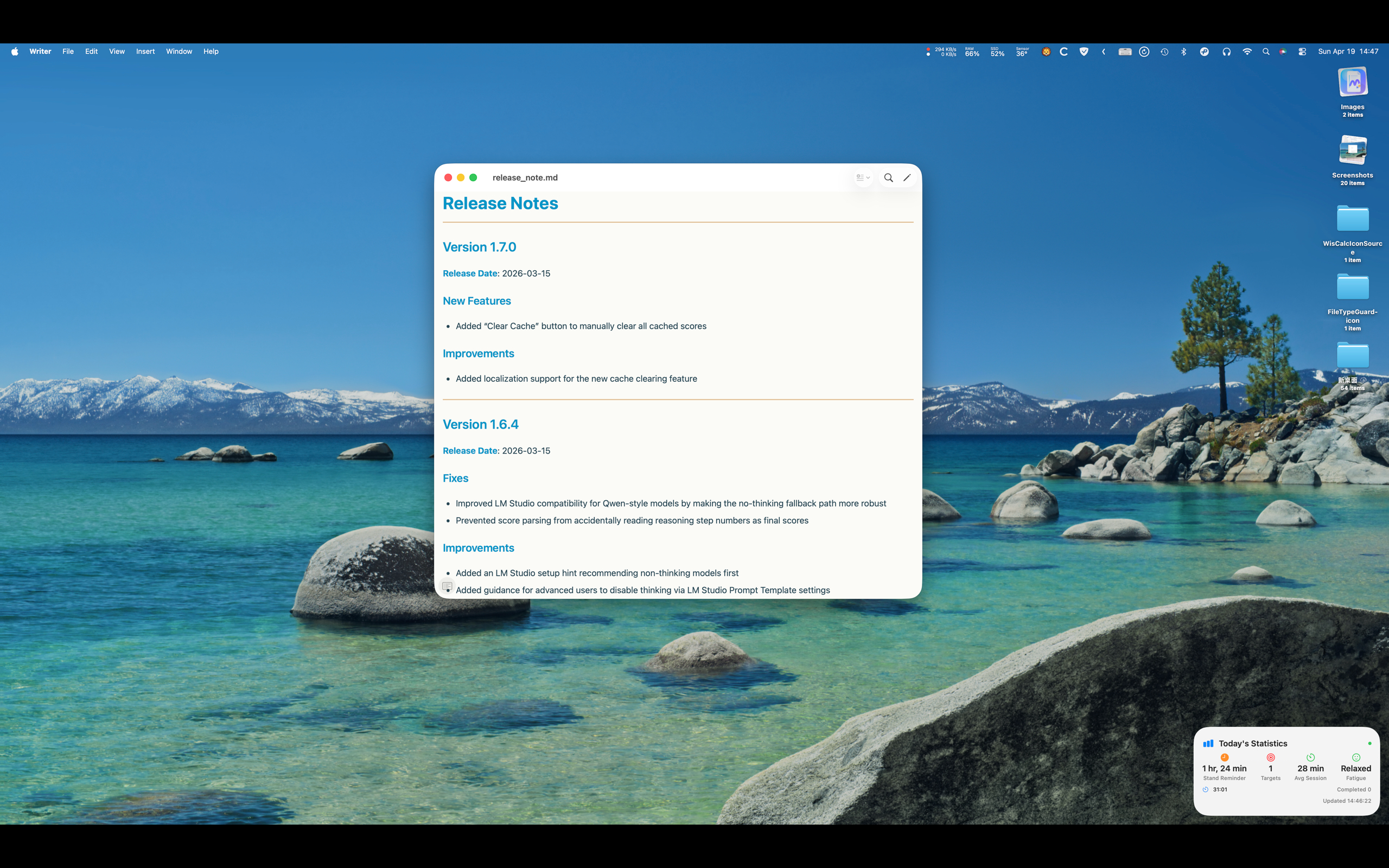Click the localization support bullet line
The width and height of the screenshot is (1389, 868).
[576, 379]
